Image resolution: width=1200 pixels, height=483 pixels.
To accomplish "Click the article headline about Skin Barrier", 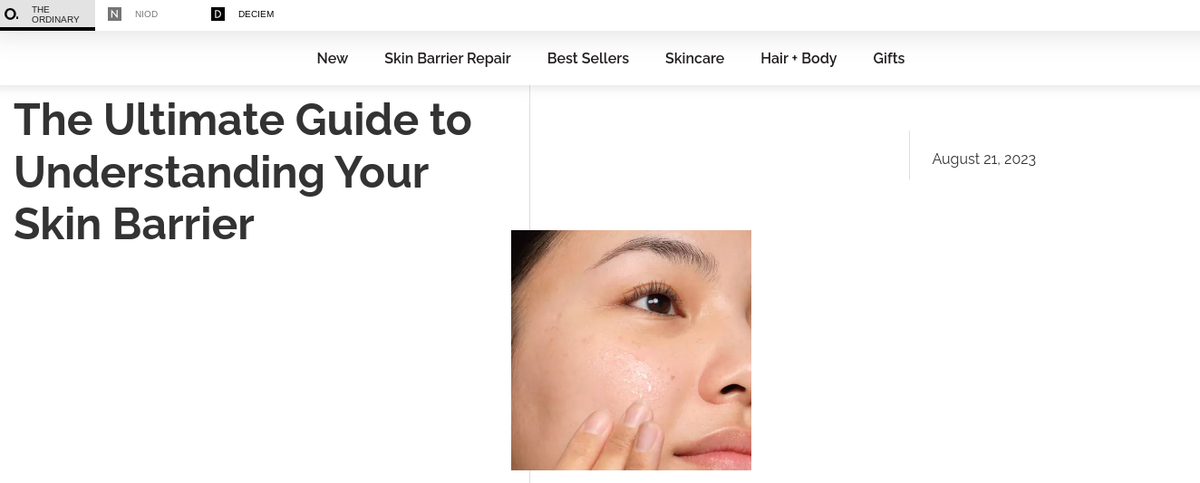I will pos(243,172).
